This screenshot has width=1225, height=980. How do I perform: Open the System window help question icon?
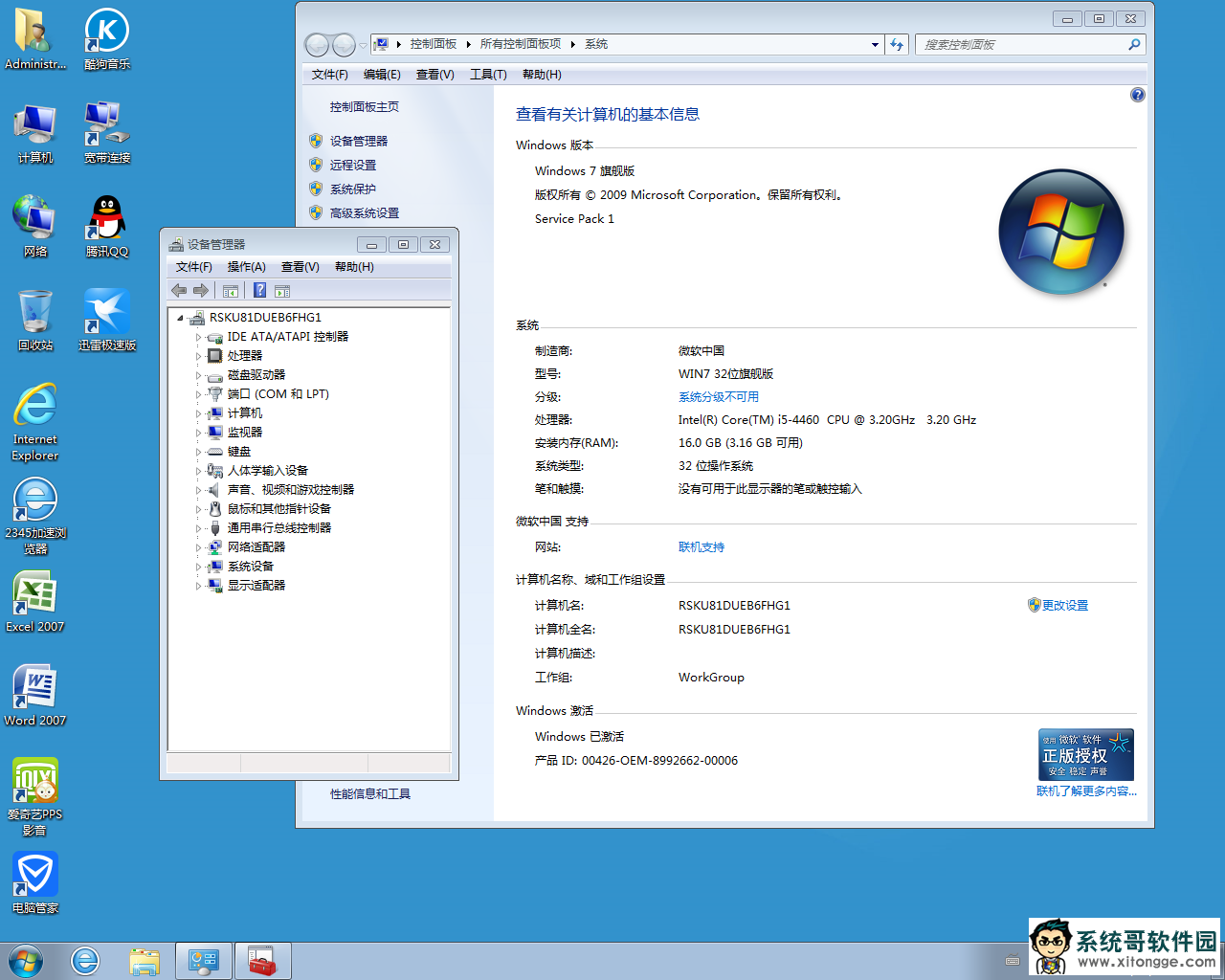click(1137, 95)
